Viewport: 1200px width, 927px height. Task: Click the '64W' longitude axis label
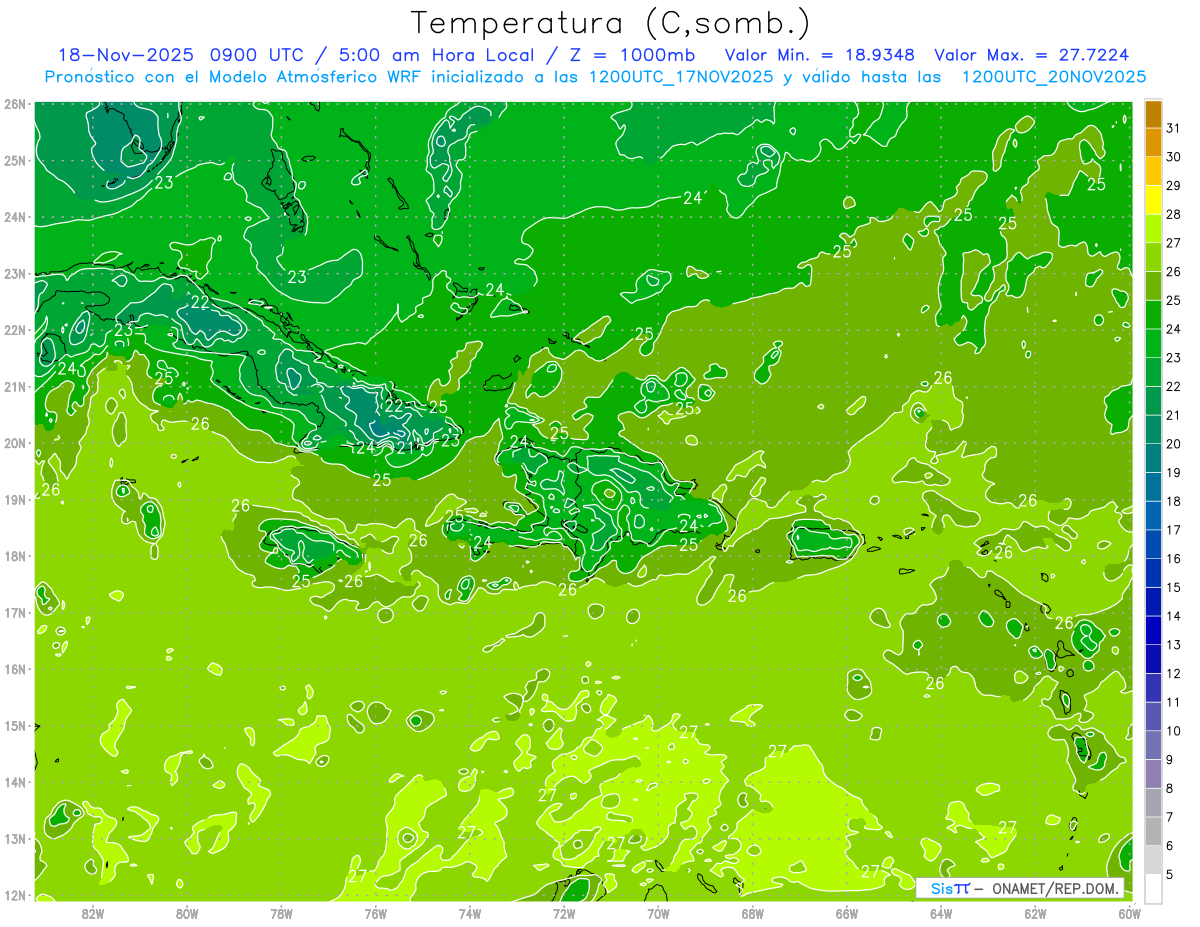[x=941, y=913]
